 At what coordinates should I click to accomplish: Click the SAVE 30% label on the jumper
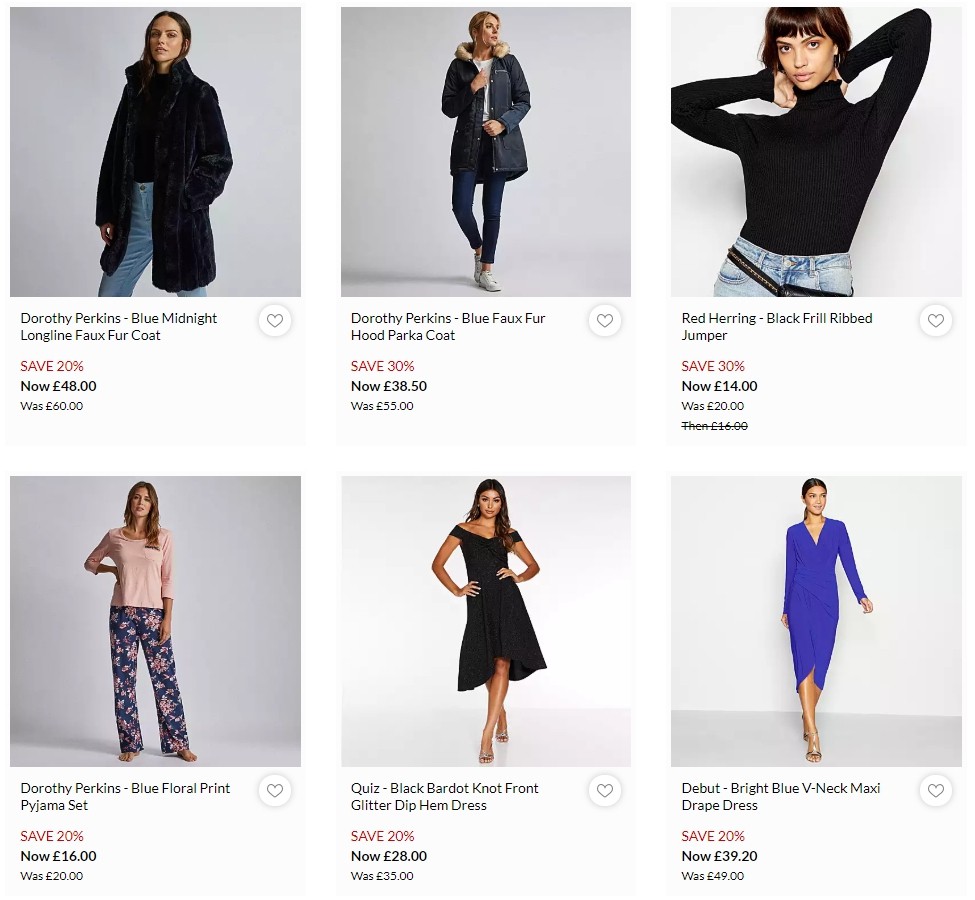coord(711,366)
